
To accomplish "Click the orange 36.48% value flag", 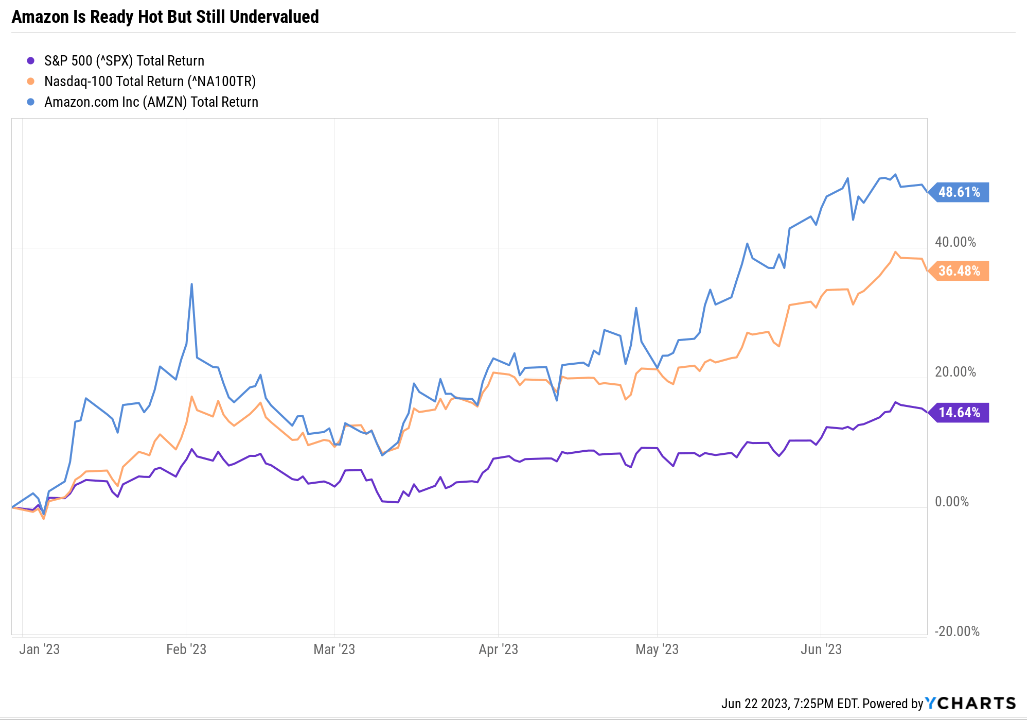I will pos(959,271).
